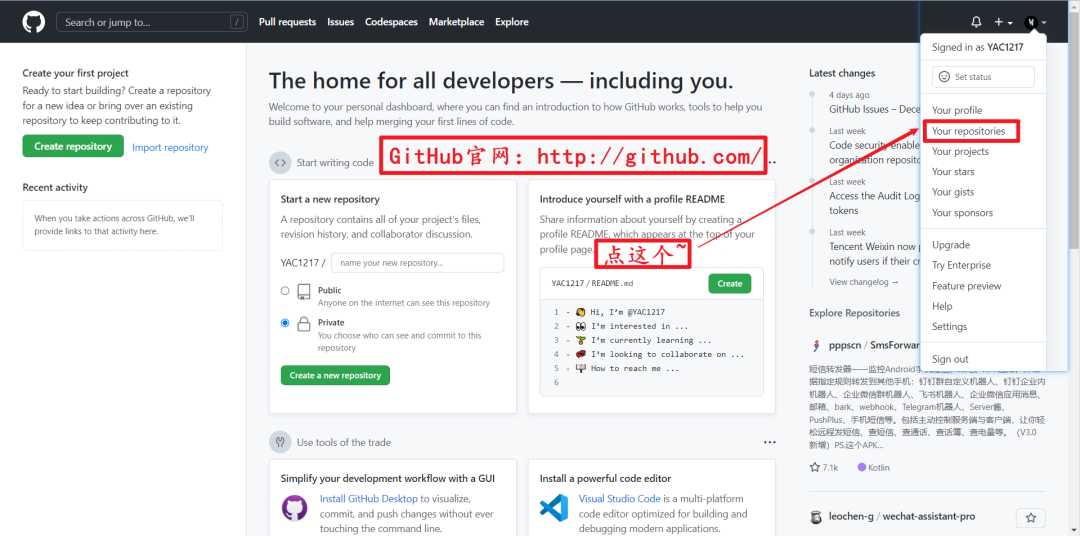Open the Install GitHub Desktop link

tap(368, 499)
